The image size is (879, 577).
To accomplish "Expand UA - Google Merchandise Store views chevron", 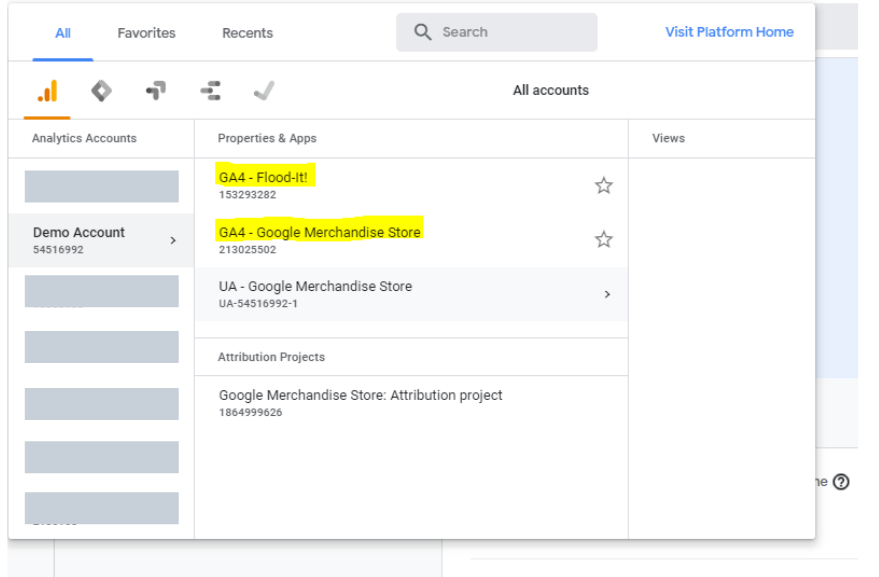I will tap(607, 294).
